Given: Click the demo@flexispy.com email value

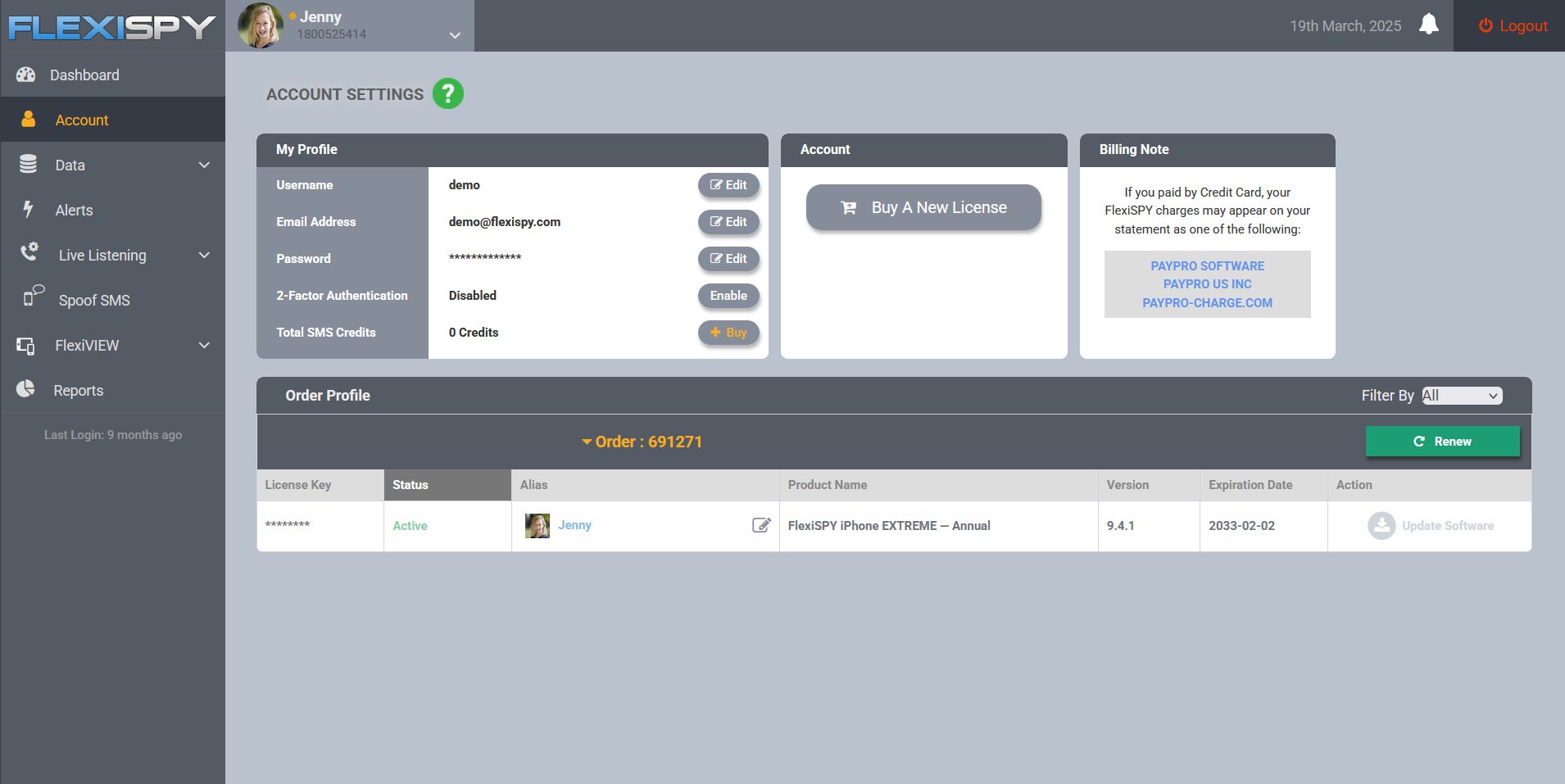Looking at the screenshot, I should (x=505, y=222).
